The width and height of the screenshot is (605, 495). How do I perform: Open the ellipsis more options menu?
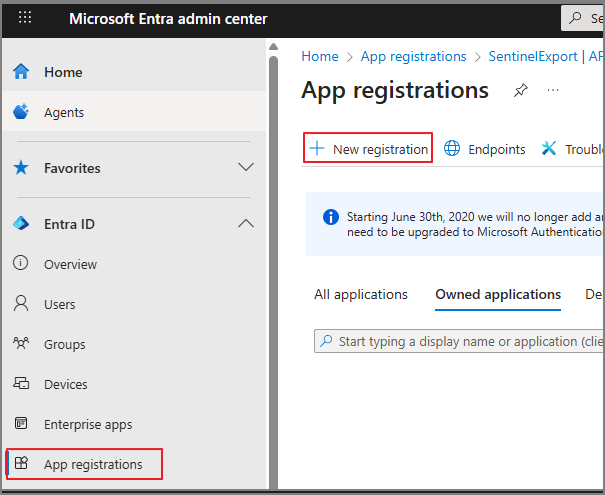point(553,90)
